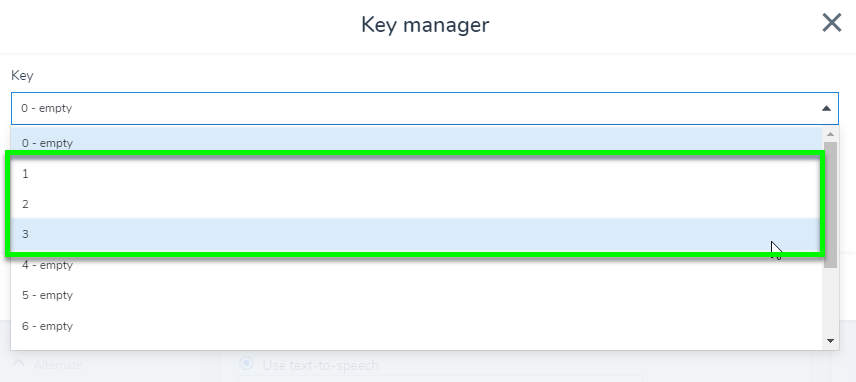Pick the "6 - empty" key option
Image resolution: width=856 pixels, height=382 pixels.
tap(417, 326)
